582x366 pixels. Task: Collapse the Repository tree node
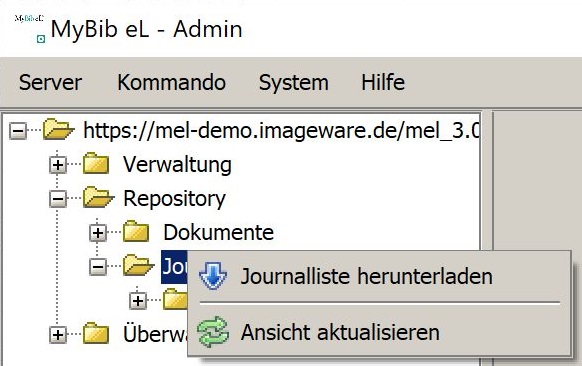(x=58, y=199)
